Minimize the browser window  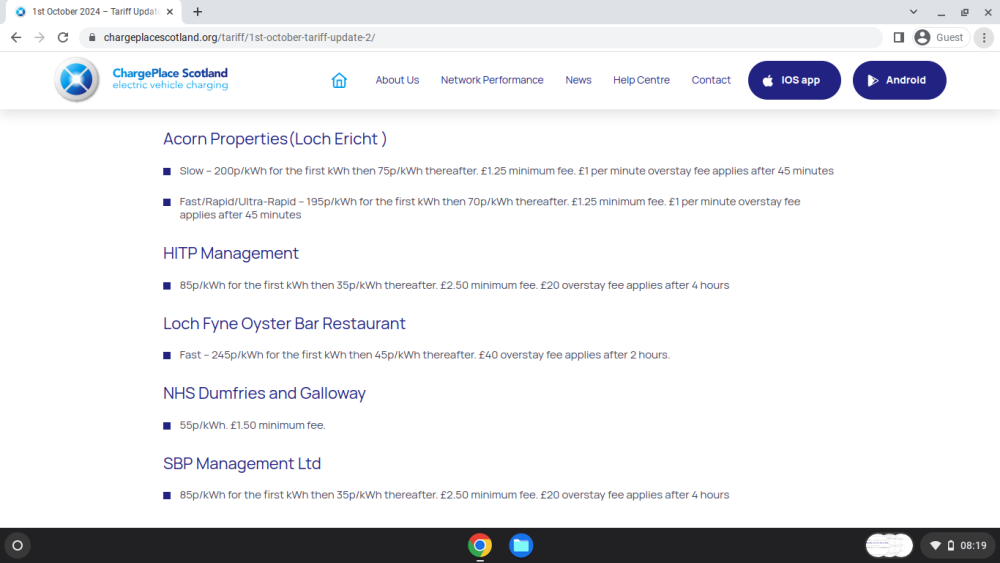pyautogui.click(x=941, y=12)
